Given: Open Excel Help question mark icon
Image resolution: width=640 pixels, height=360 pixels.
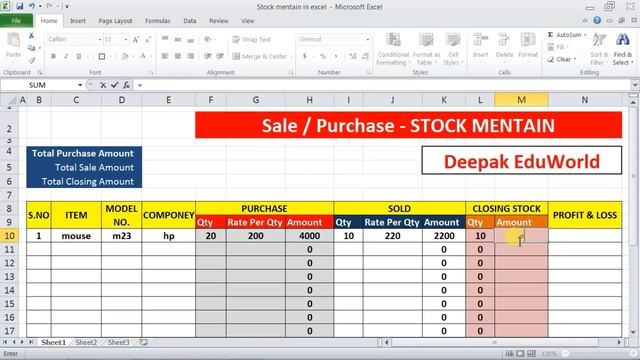Looking at the screenshot, I should pos(597,20).
